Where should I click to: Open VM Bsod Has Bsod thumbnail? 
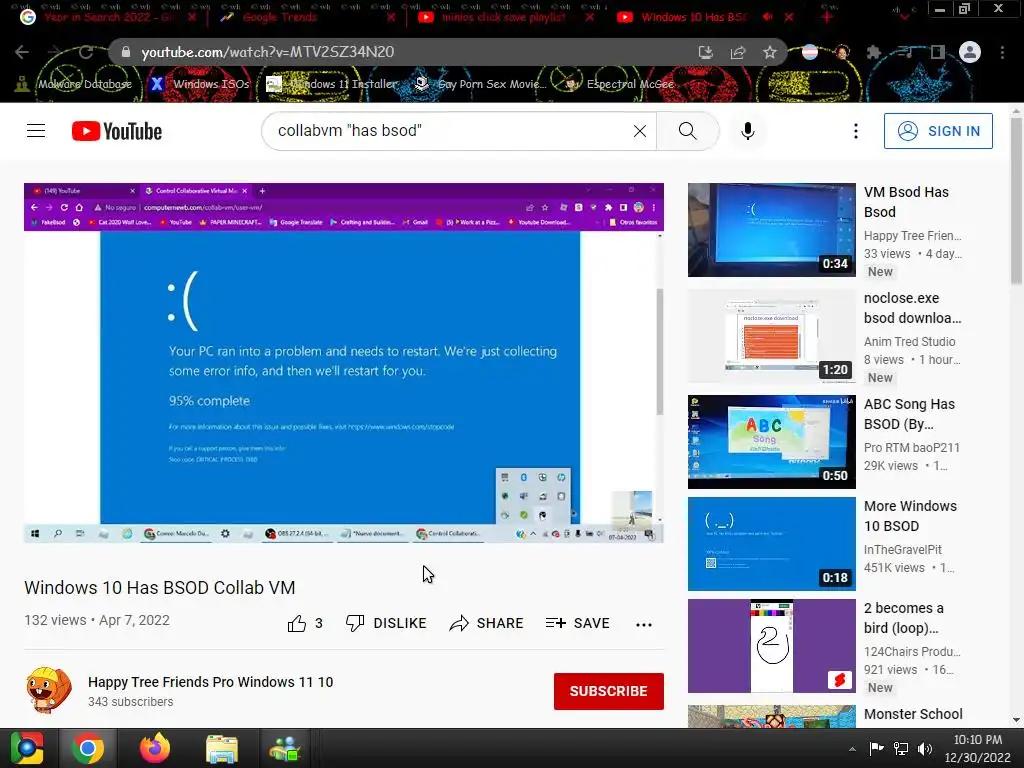tap(771, 230)
